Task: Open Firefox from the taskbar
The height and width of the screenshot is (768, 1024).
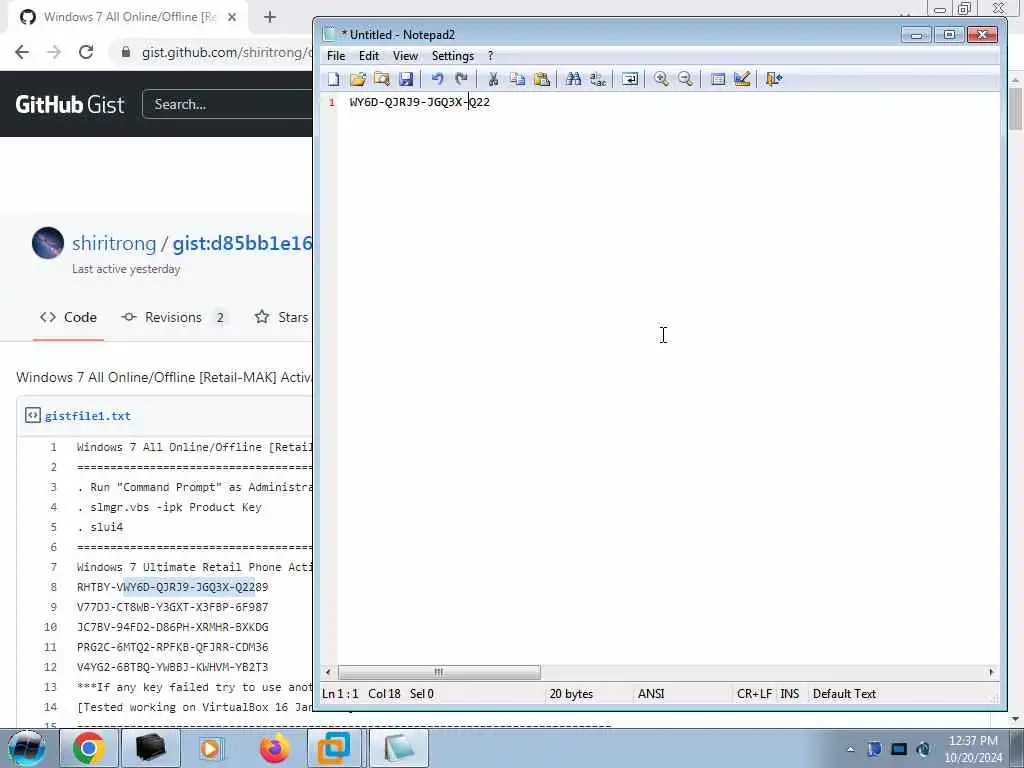Action: pyautogui.click(x=274, y=748)
